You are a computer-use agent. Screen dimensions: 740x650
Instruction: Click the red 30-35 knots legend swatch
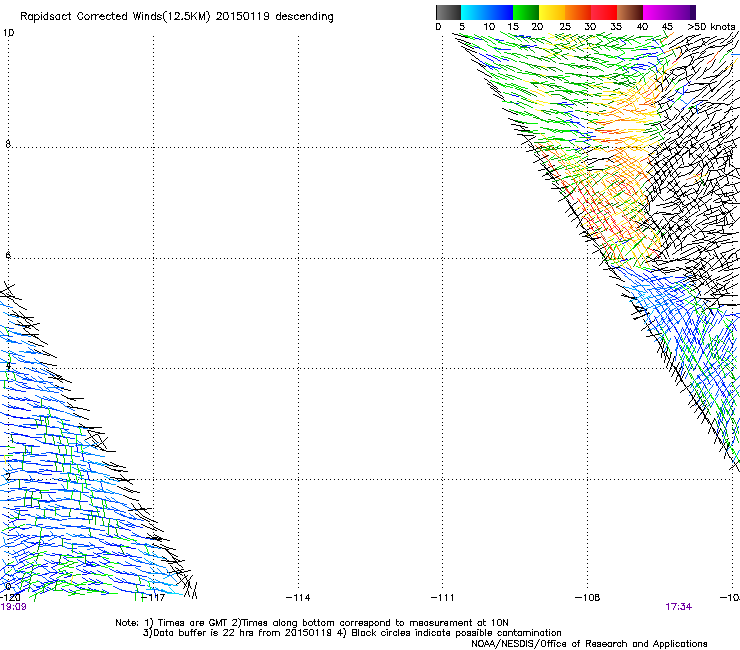pyautogui.click(x=604, y=12)
